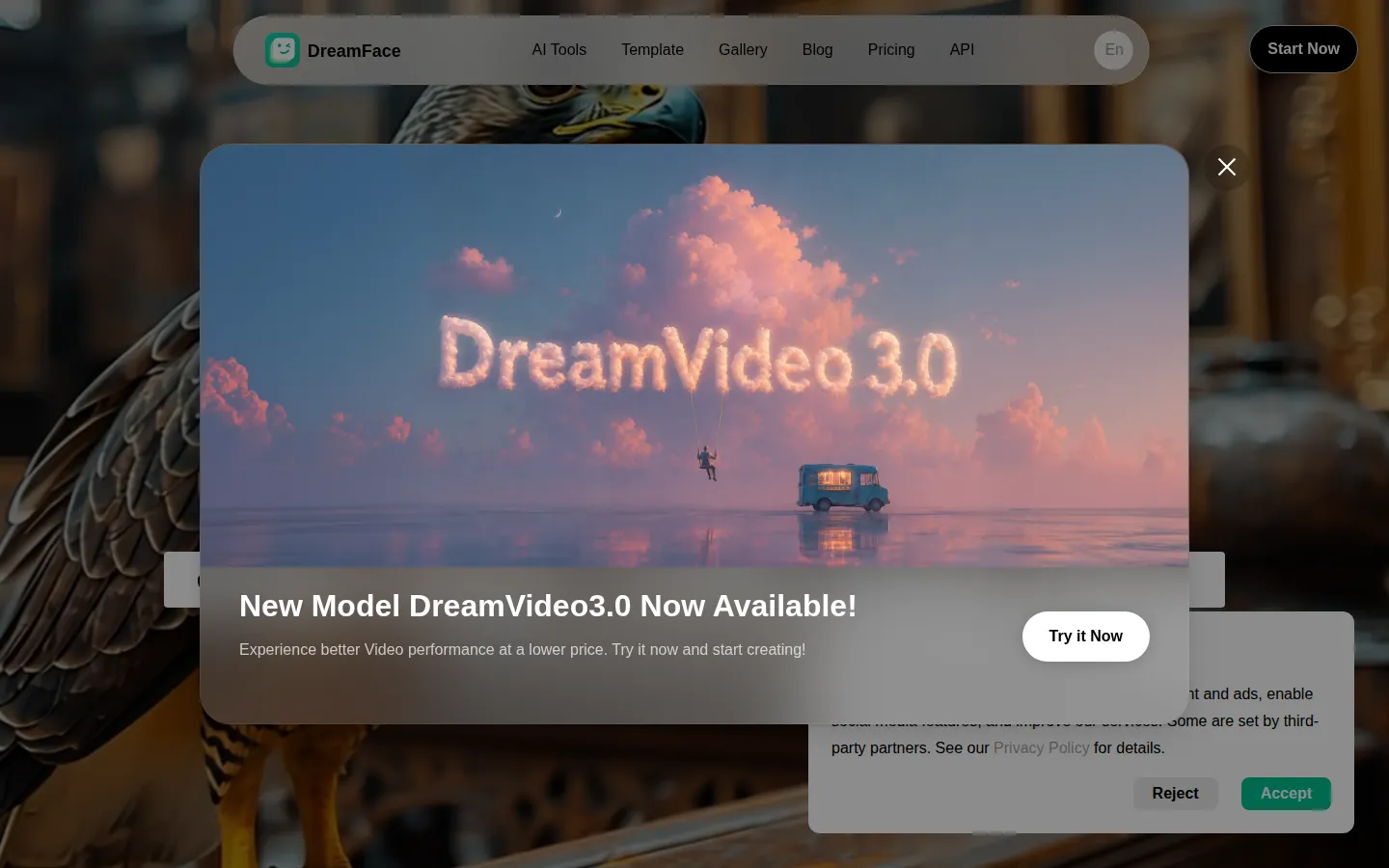Close the DreamVideo3.0 promo popup
Viewport: 1389px width, 868px height.
tap(1227, 167)
